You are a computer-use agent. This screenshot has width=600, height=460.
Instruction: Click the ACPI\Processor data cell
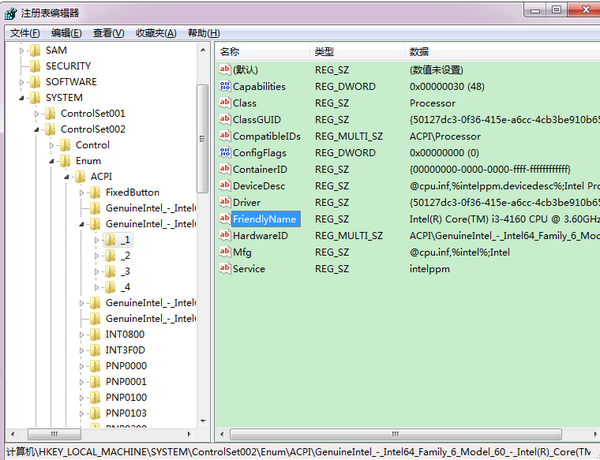445,136
